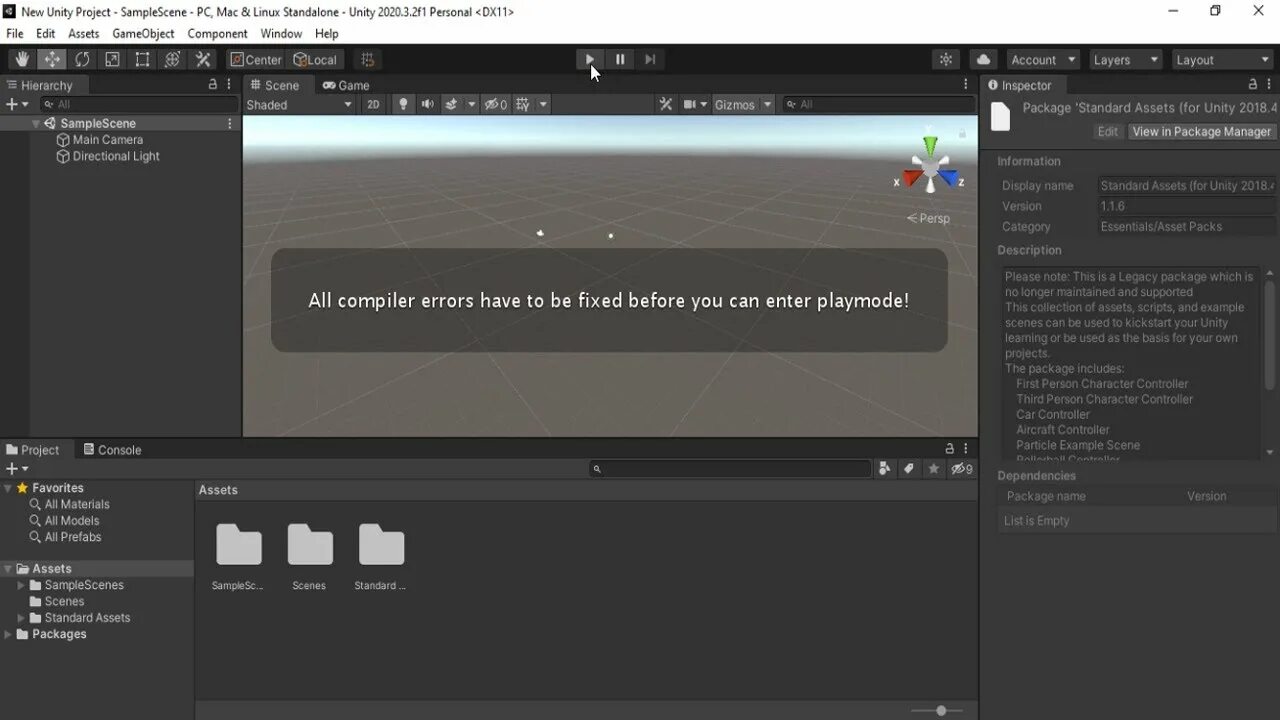Collapse Favorites in Project tree
This screenshot has height=720, width=1280.
pyautogui.click(x=9, y=488)
